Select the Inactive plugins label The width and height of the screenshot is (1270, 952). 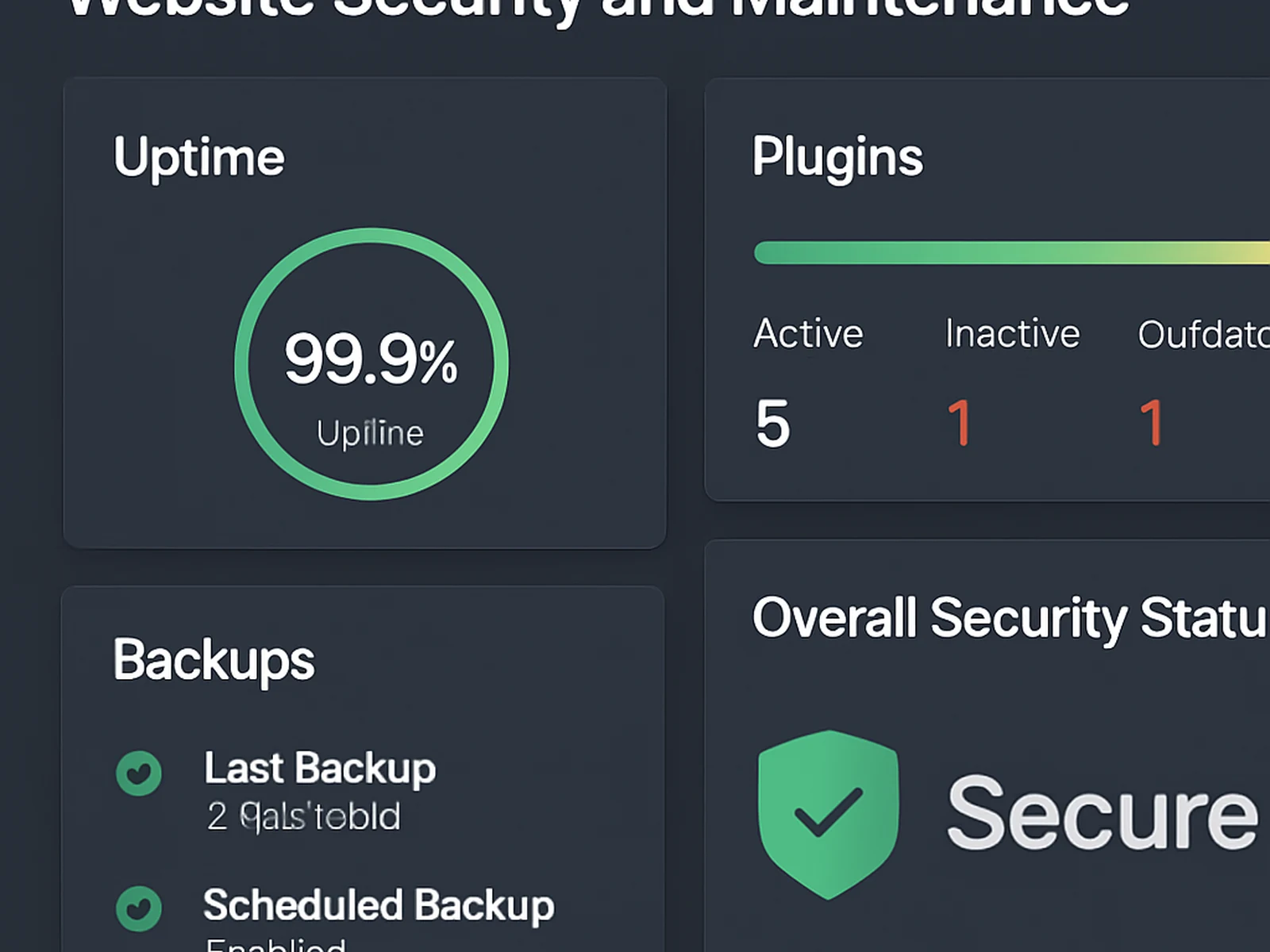coord(1012,334)
